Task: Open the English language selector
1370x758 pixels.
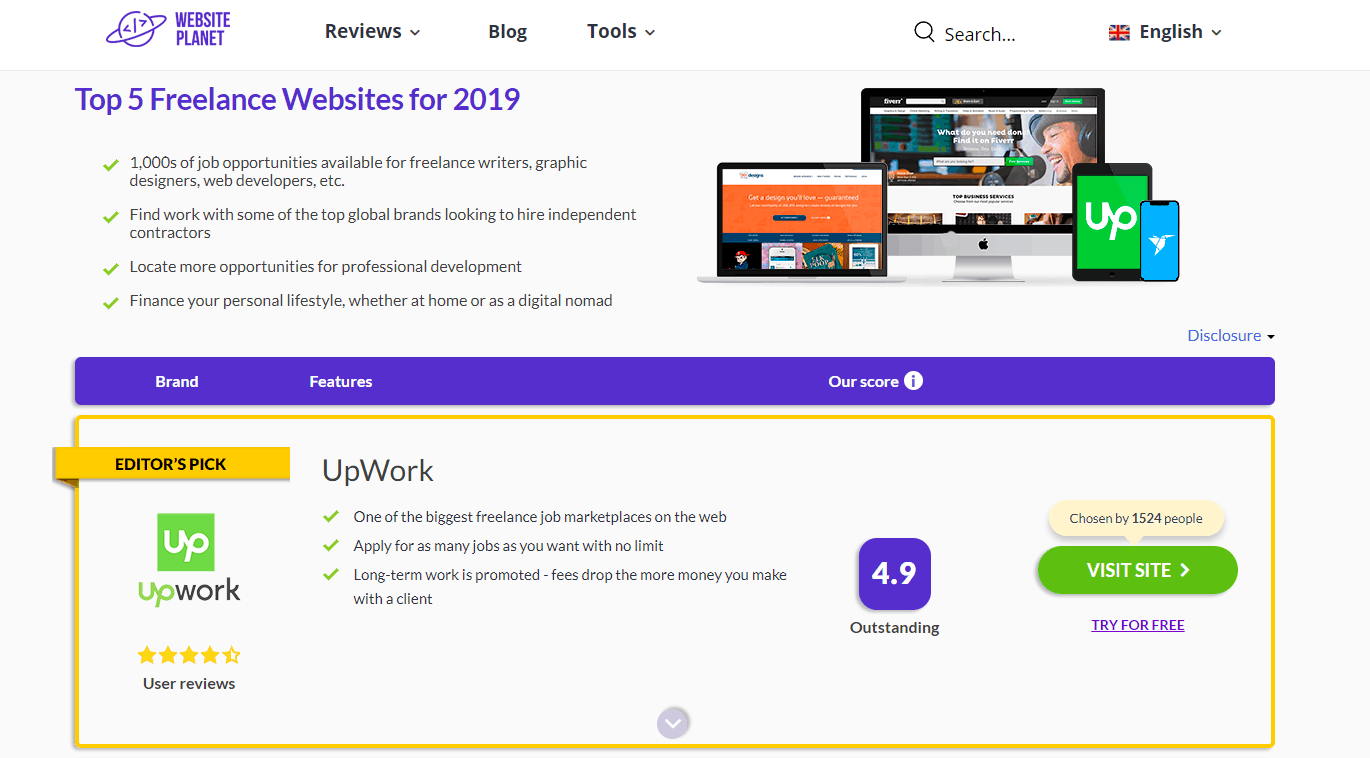Action: (1166, 32)
